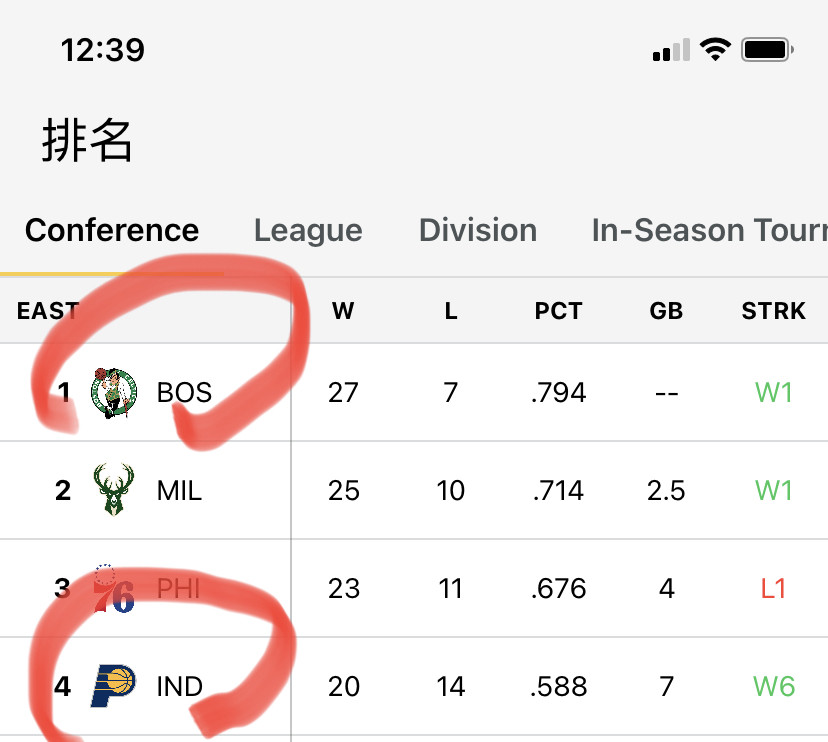Tap the EAST conference header label
The image size is (828, 742).
pyautogui.click(x=48, y=311)
